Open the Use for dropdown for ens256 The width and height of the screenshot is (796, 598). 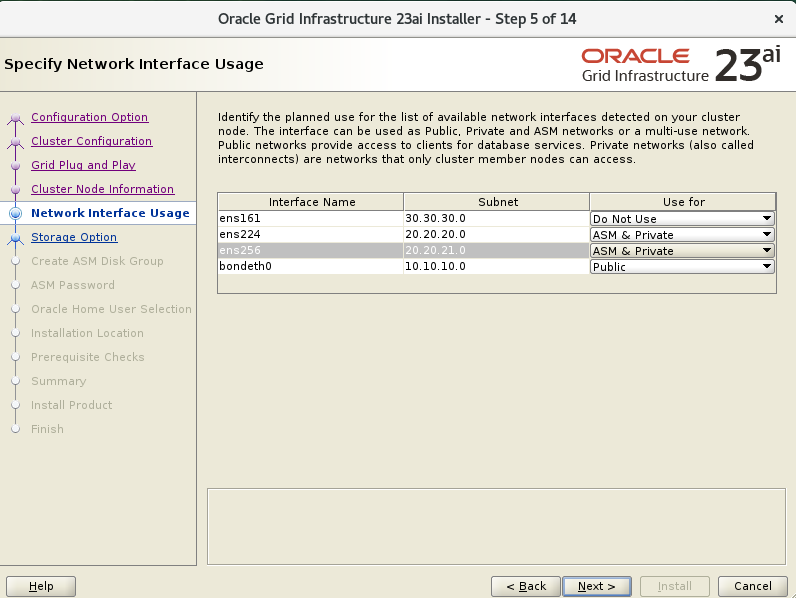[x=682, y=251]
